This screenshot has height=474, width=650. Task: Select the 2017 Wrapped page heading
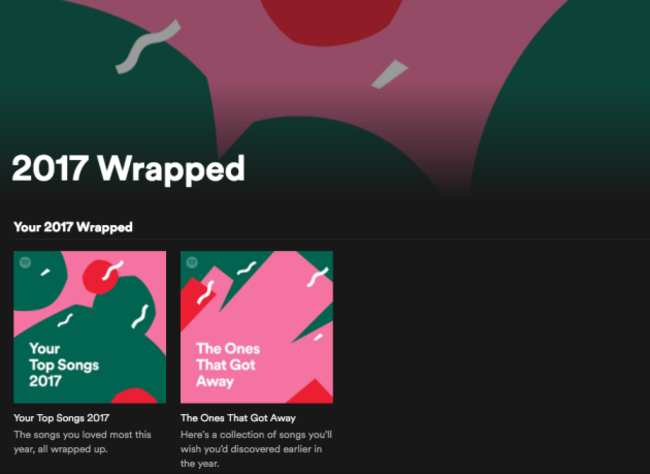click(128, 169)
